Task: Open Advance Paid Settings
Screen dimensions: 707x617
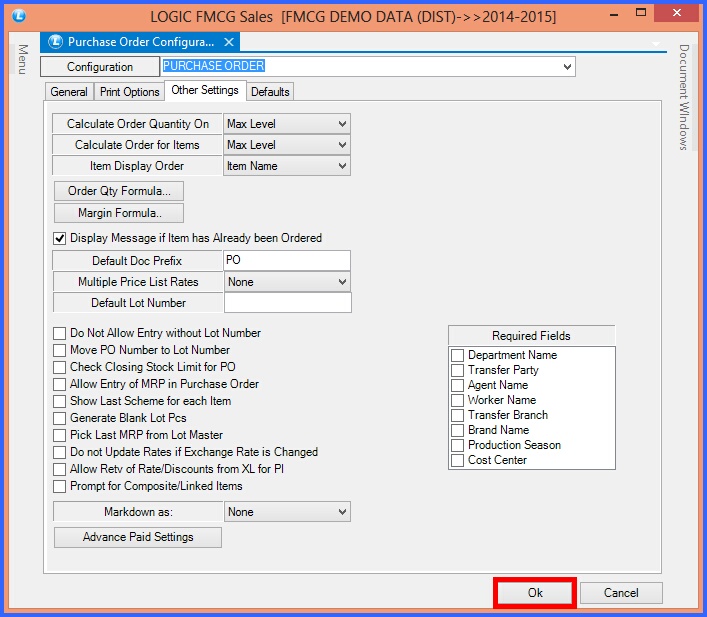Action: [138, 537]
